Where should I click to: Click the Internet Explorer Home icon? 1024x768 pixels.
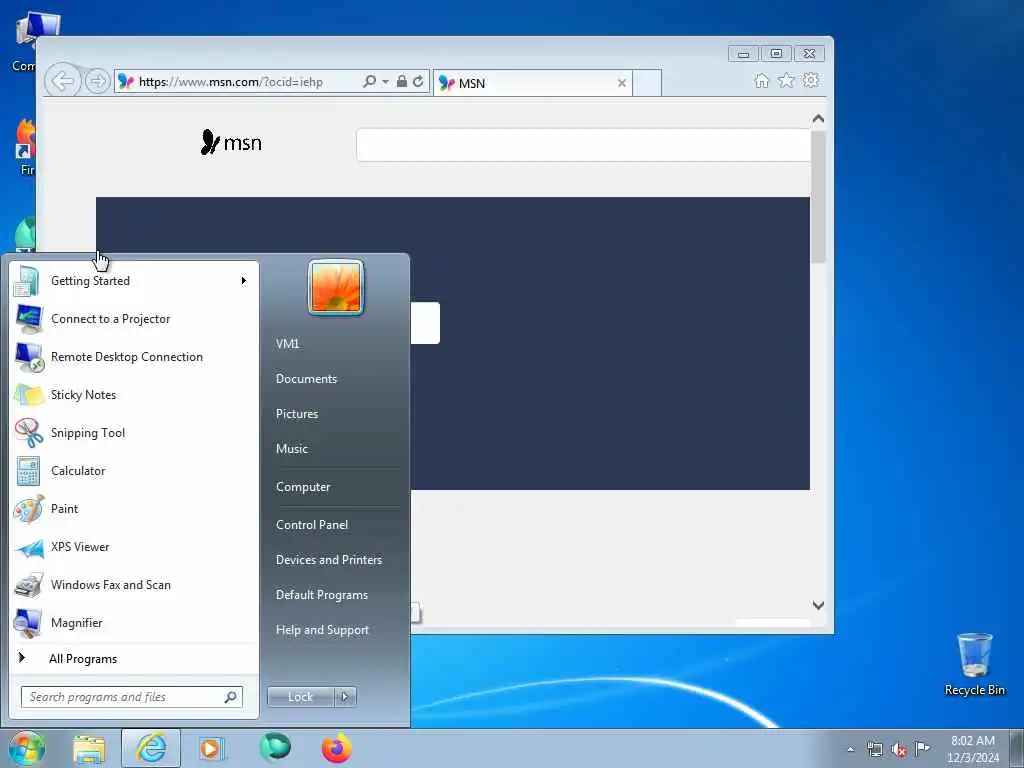coord(761,80)
